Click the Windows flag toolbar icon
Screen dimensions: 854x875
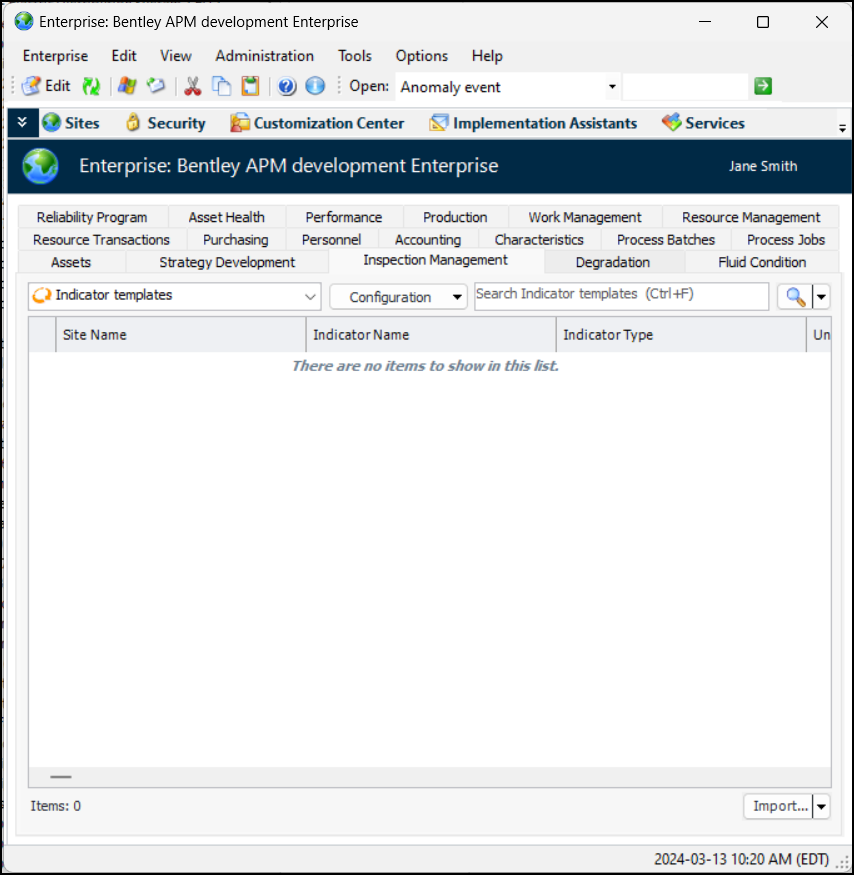(x=127, y=86)
